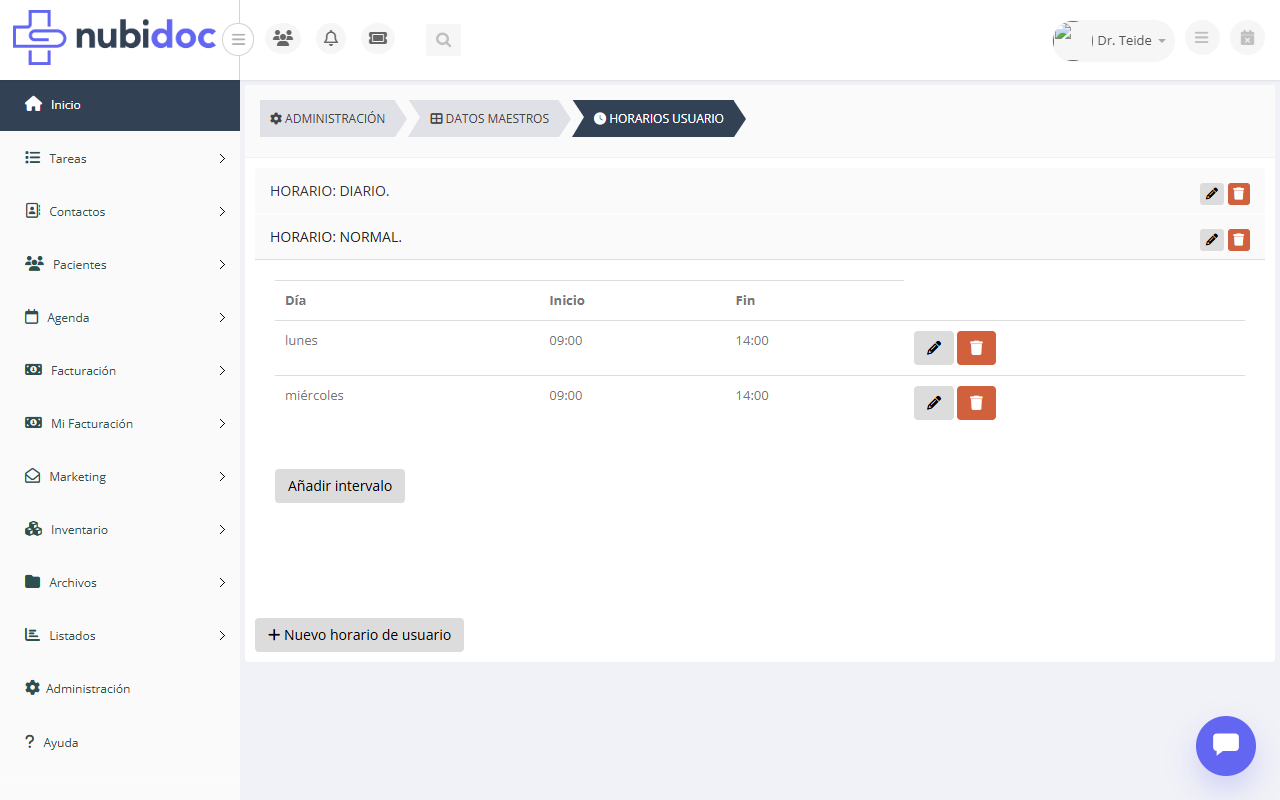Open Ayuda in sidebar
Image resolution: width=1280 pixels, height=800 pixels.
coord(120,742)
